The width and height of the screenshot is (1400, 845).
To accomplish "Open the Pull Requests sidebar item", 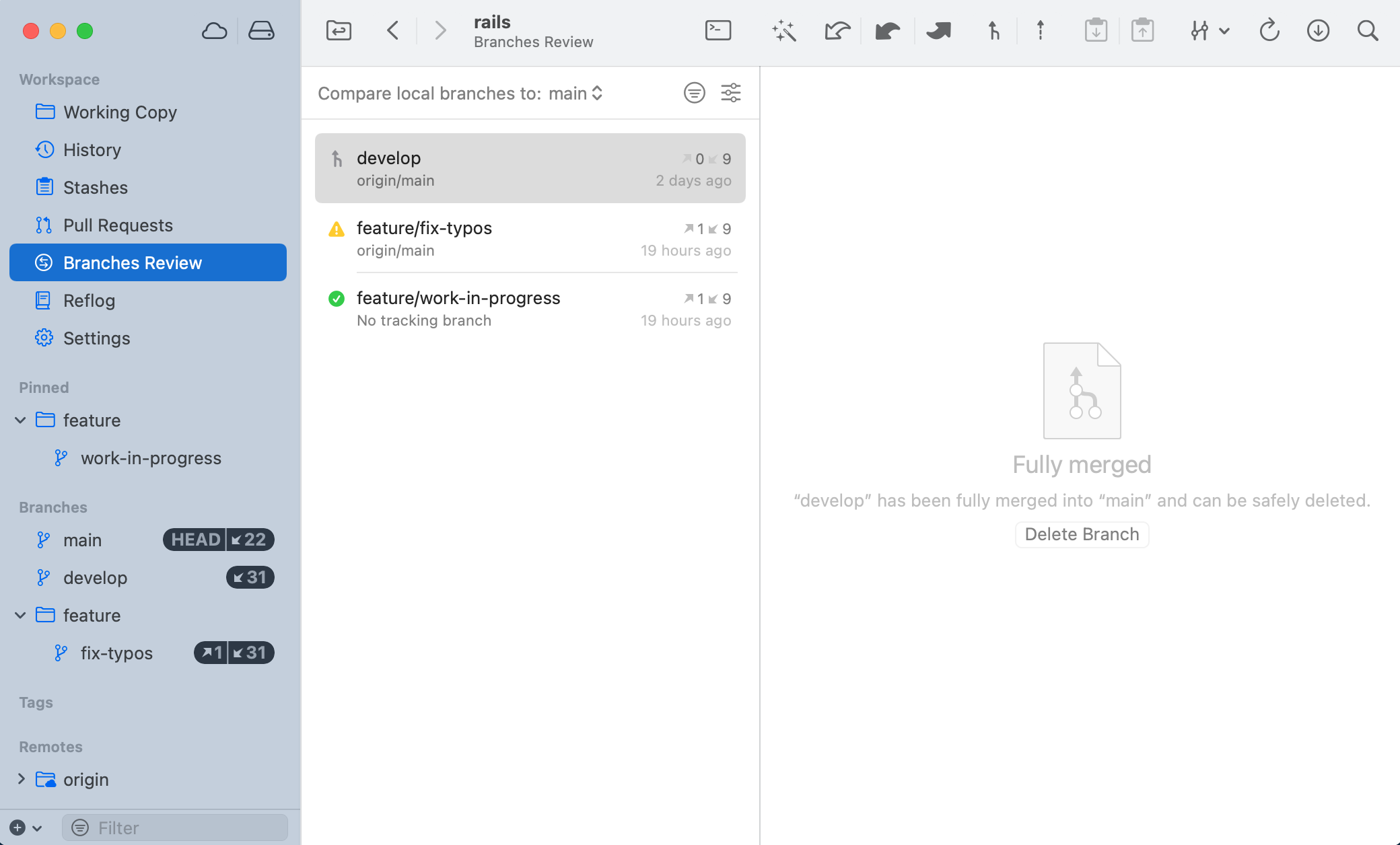I will coord(118,225).
